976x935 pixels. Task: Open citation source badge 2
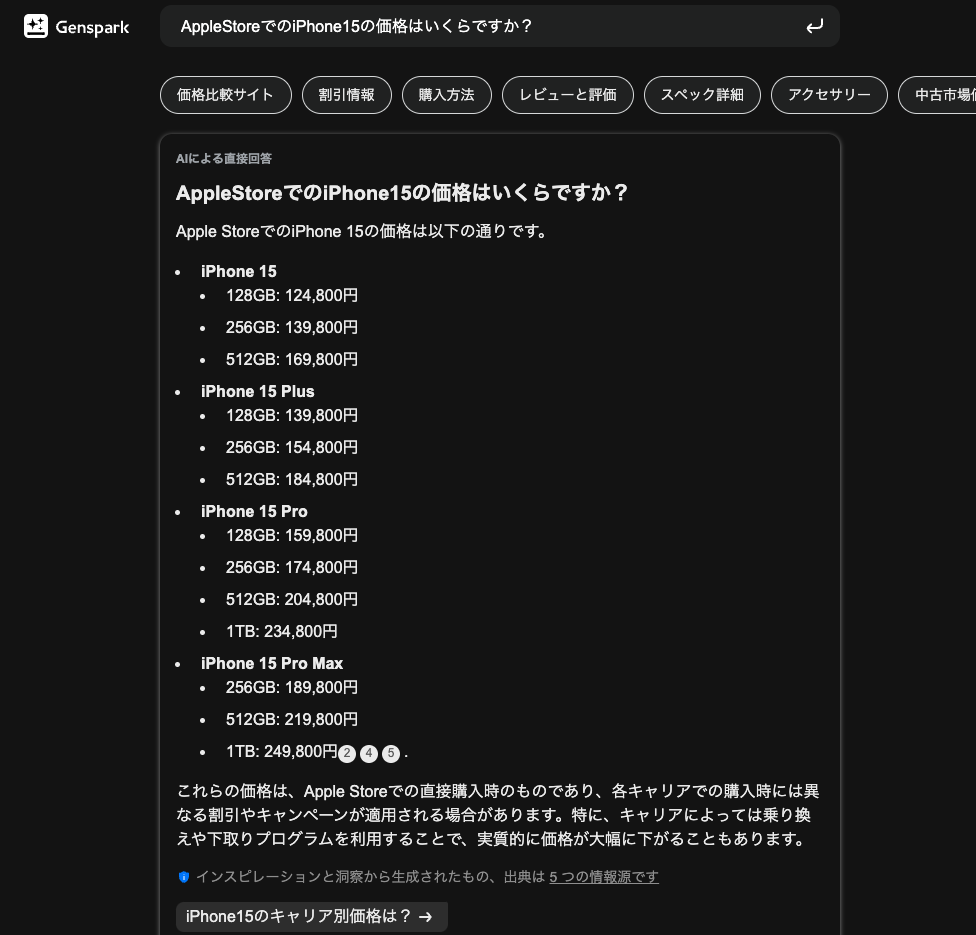click(347, 753)
